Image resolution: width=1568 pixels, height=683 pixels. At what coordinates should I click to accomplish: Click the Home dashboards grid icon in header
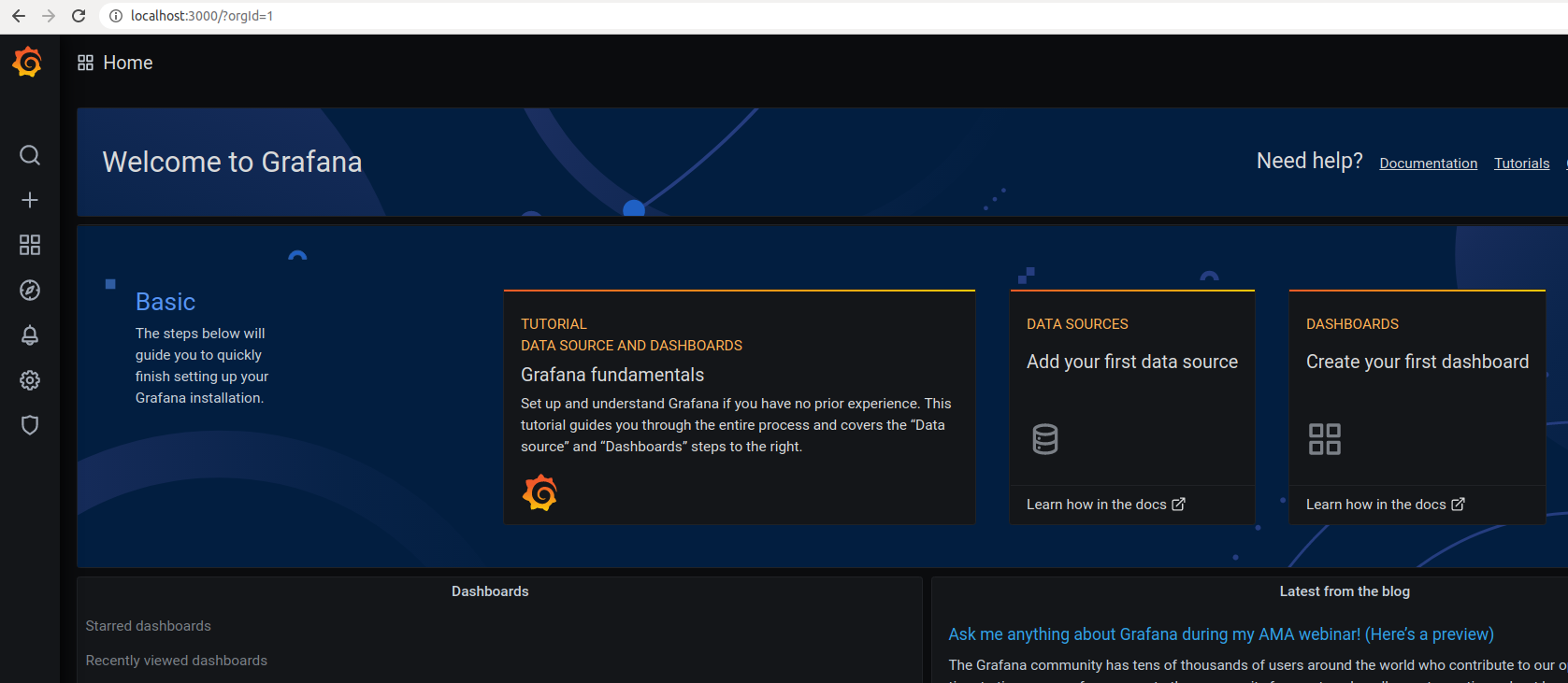pos(85,63)
